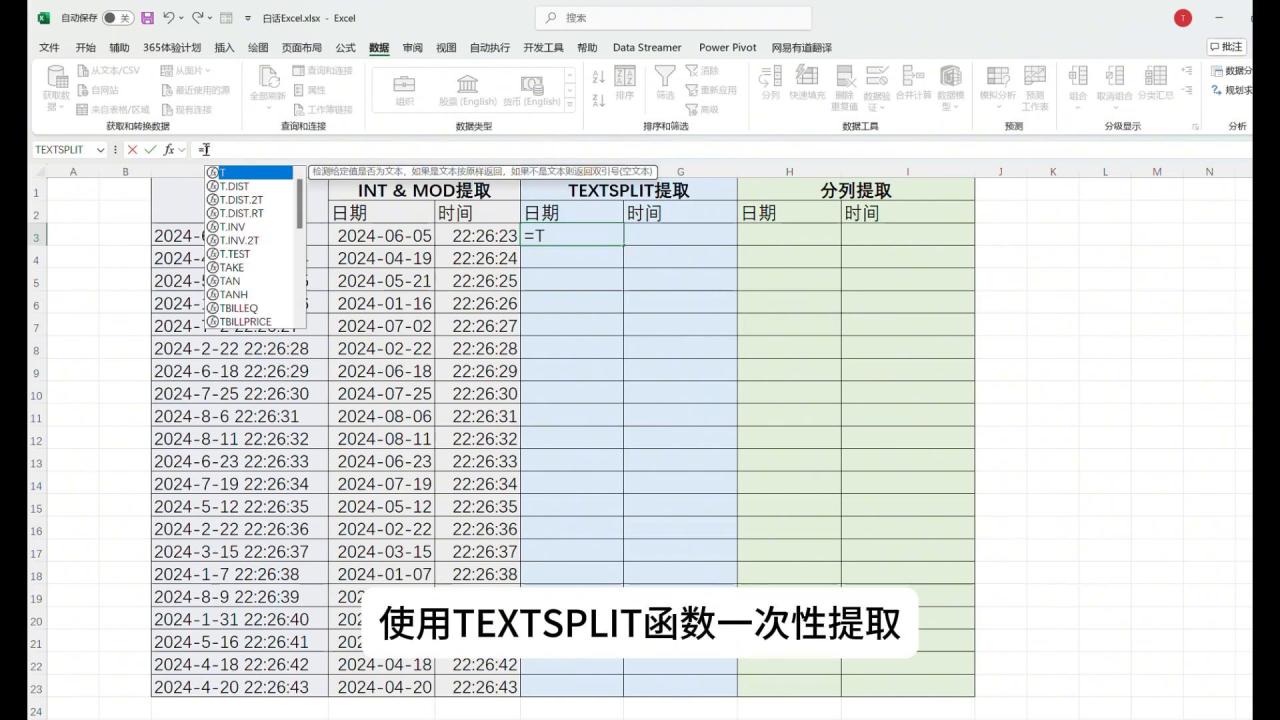
Task: Select the 组织 data type
Action: 405,90
